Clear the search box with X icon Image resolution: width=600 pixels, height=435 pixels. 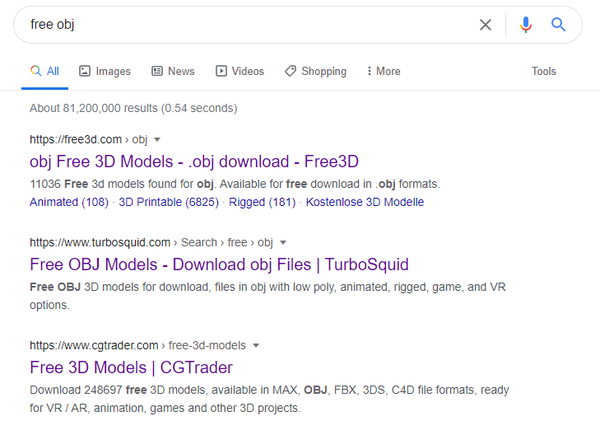486,25
